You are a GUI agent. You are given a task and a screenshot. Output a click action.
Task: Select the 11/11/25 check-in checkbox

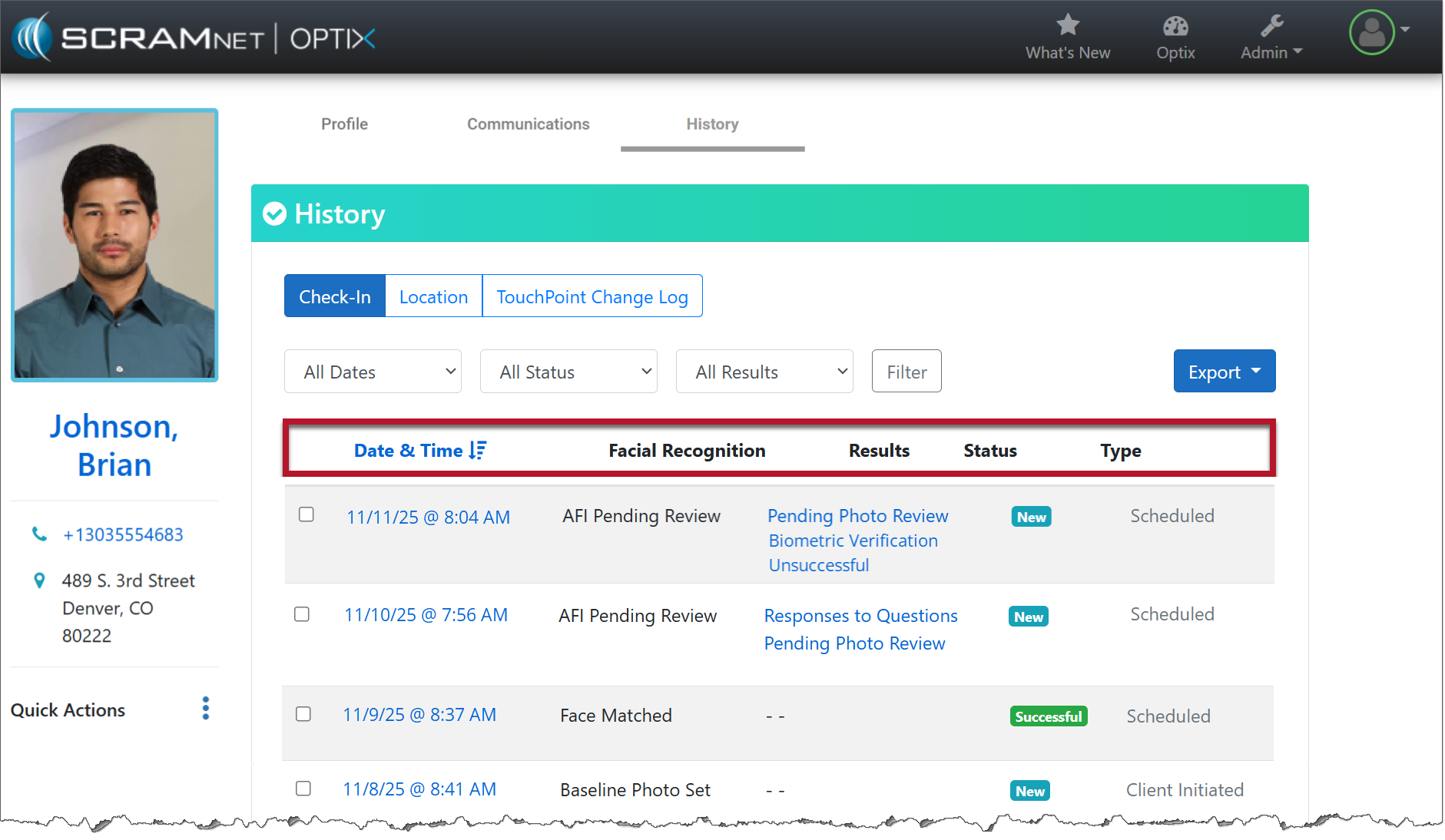306,514
